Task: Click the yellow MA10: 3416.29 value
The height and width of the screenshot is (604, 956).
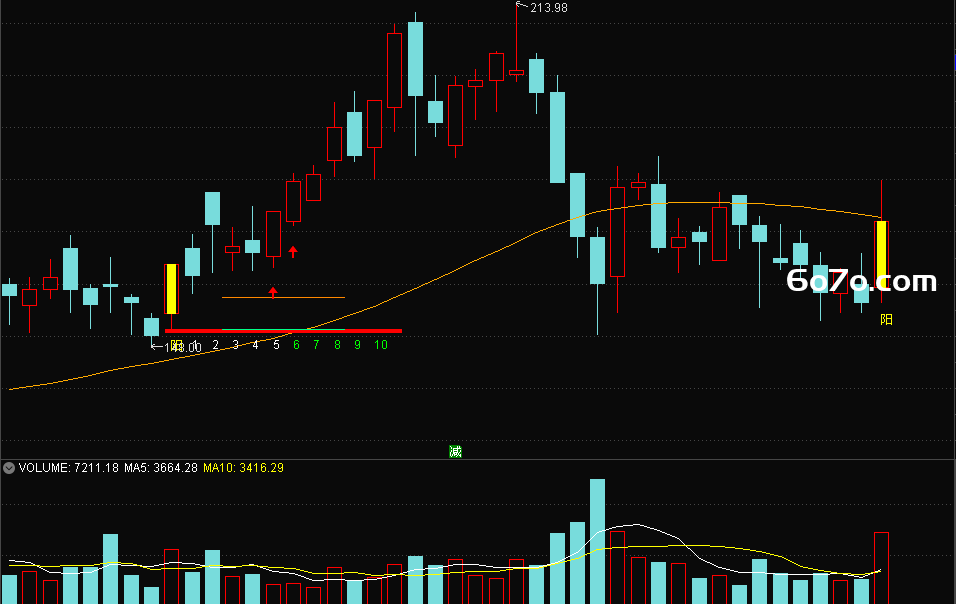Action: click(x=243, y=468)
